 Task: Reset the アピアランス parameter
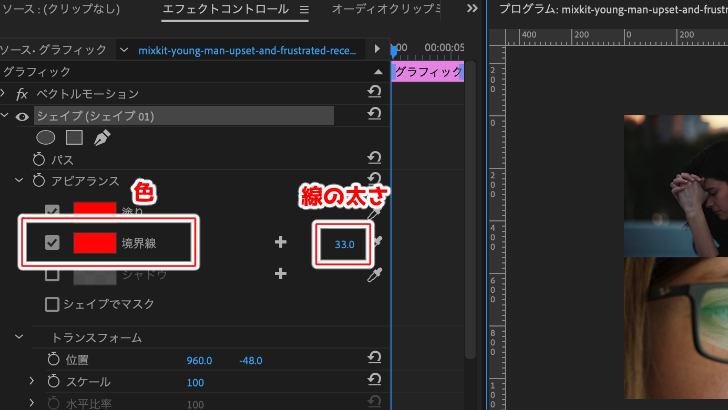(374, 178)
